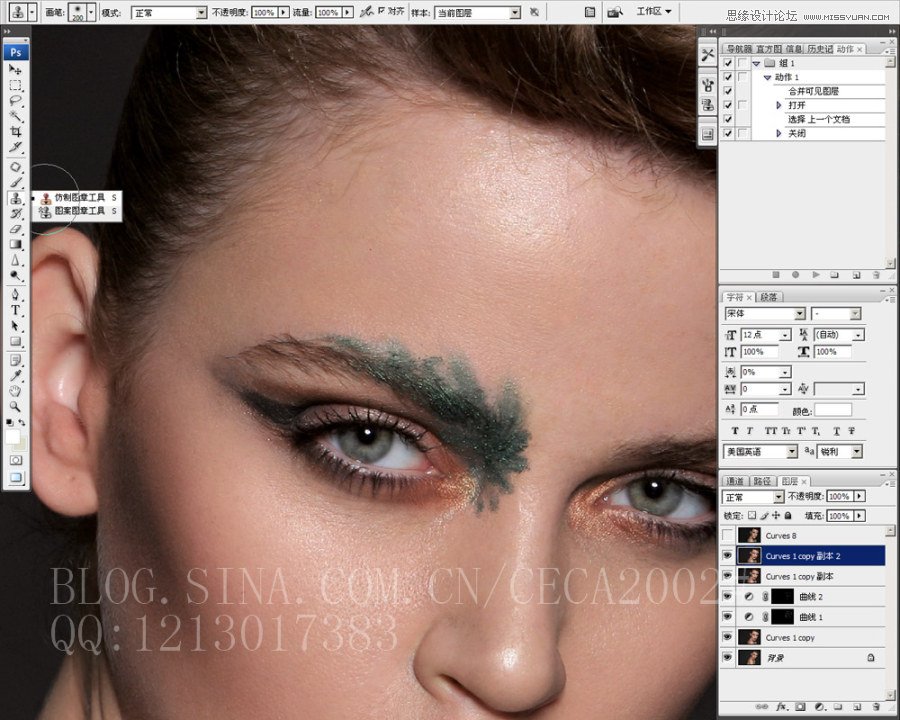Screen dimensions: 900x720
Task: Select the Pen tool
Action: [15, 295]
